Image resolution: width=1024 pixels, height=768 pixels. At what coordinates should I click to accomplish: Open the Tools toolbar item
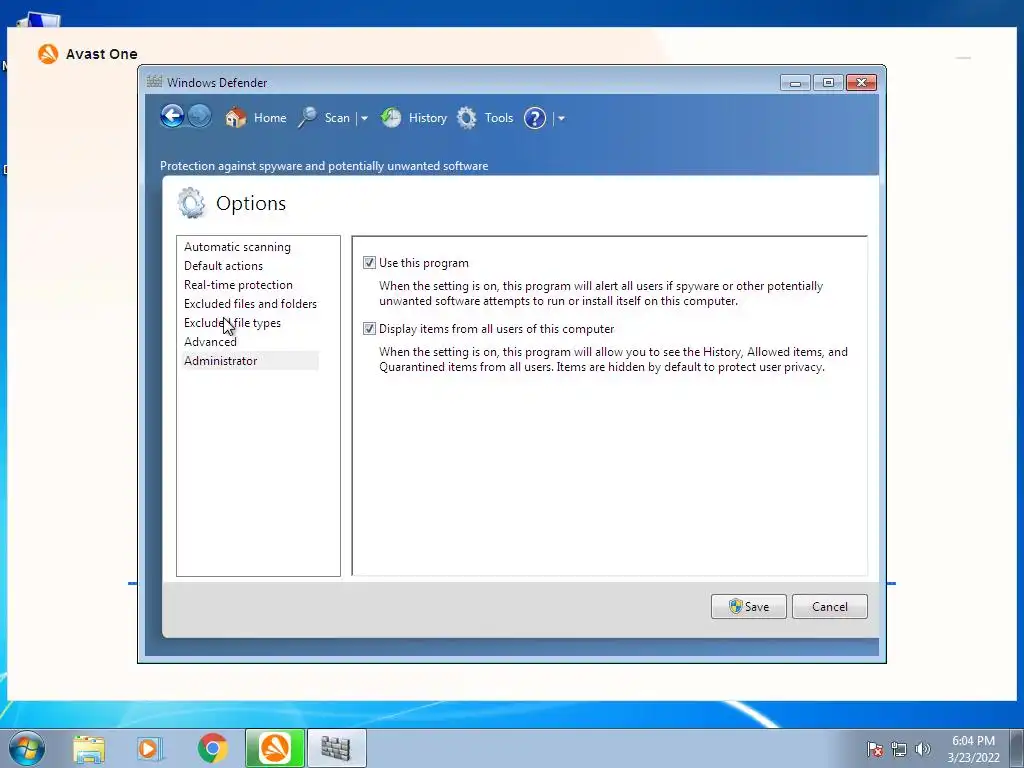[x=499, y=118]
